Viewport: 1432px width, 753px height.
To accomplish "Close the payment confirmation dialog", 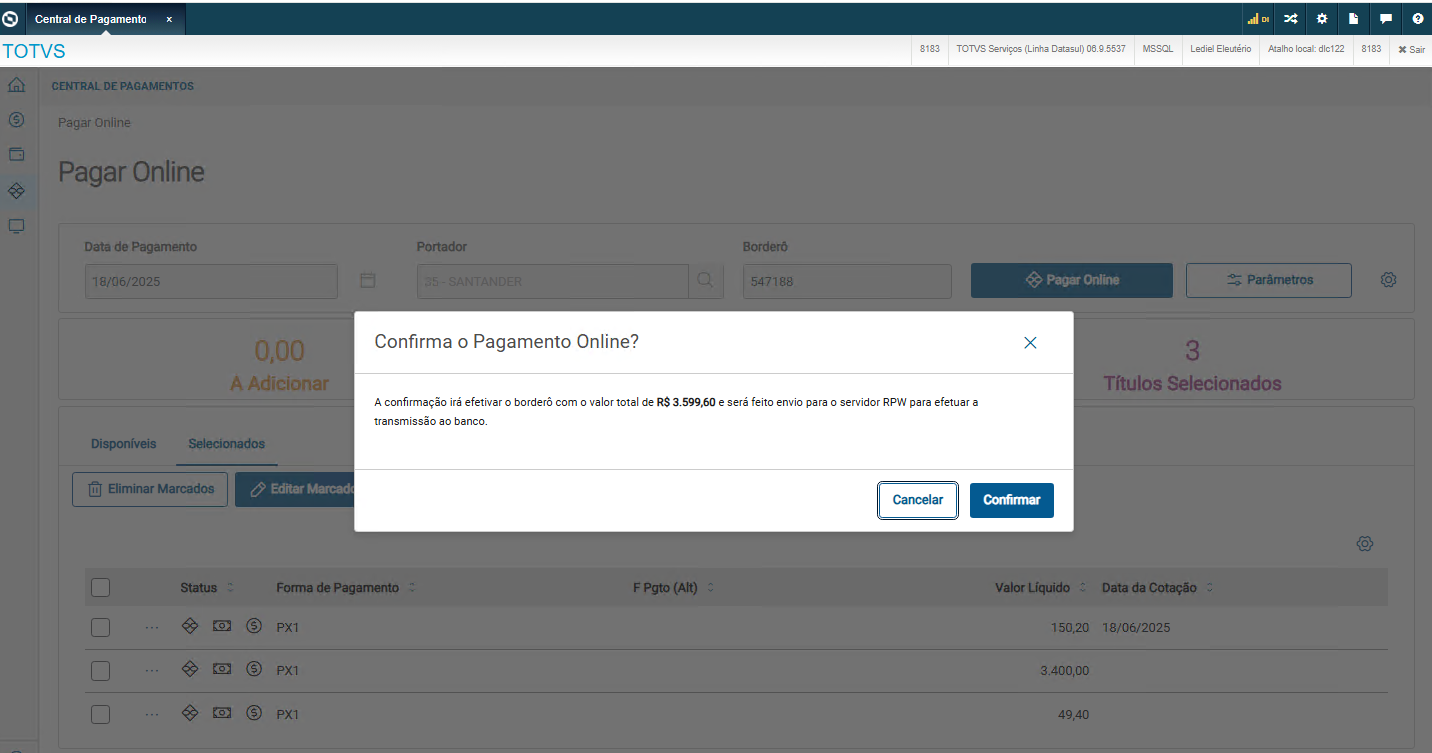I will click(1030, 343).
